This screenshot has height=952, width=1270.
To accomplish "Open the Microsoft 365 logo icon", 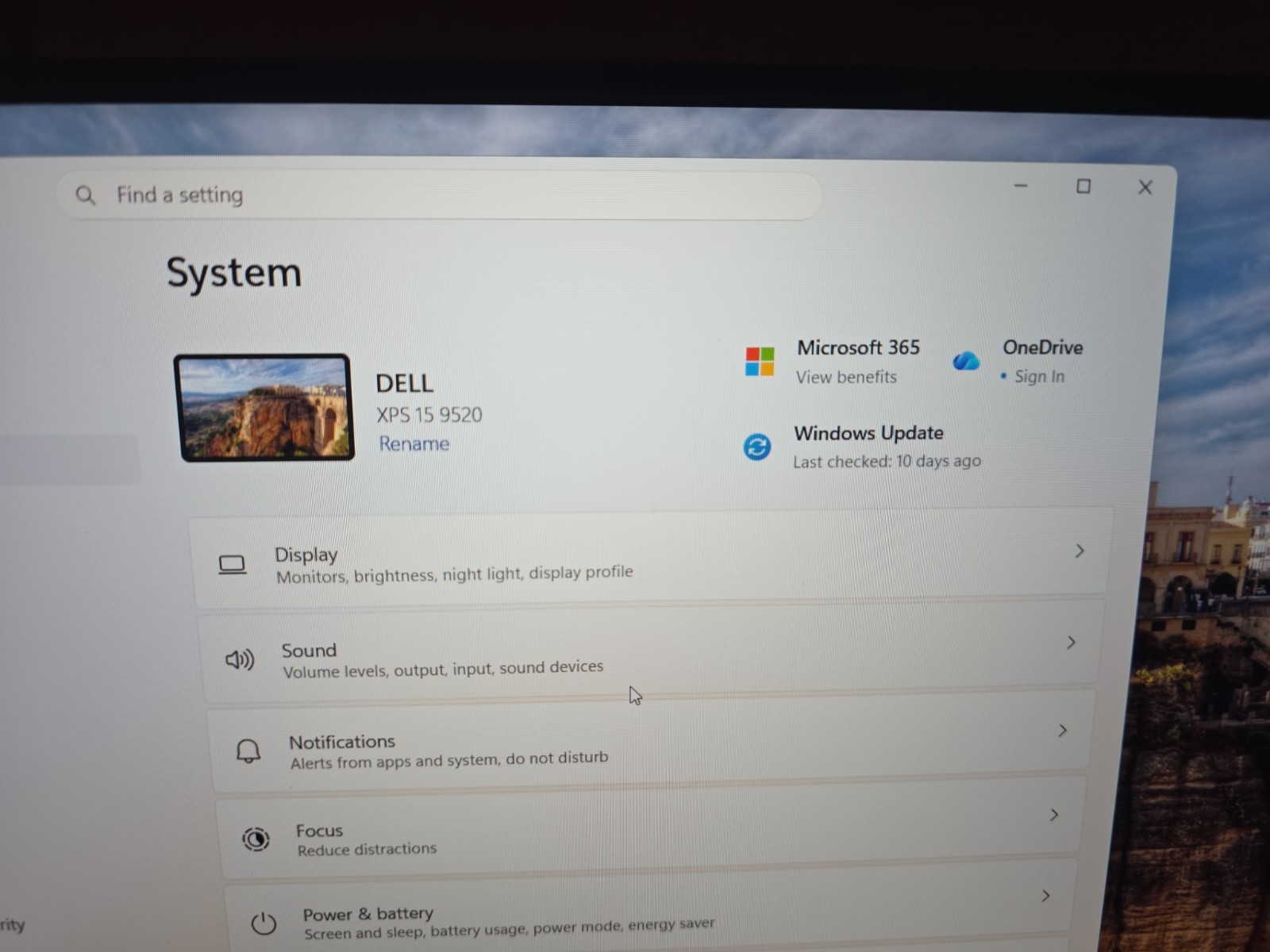I will pyautogui.click(x=760, y=361).
